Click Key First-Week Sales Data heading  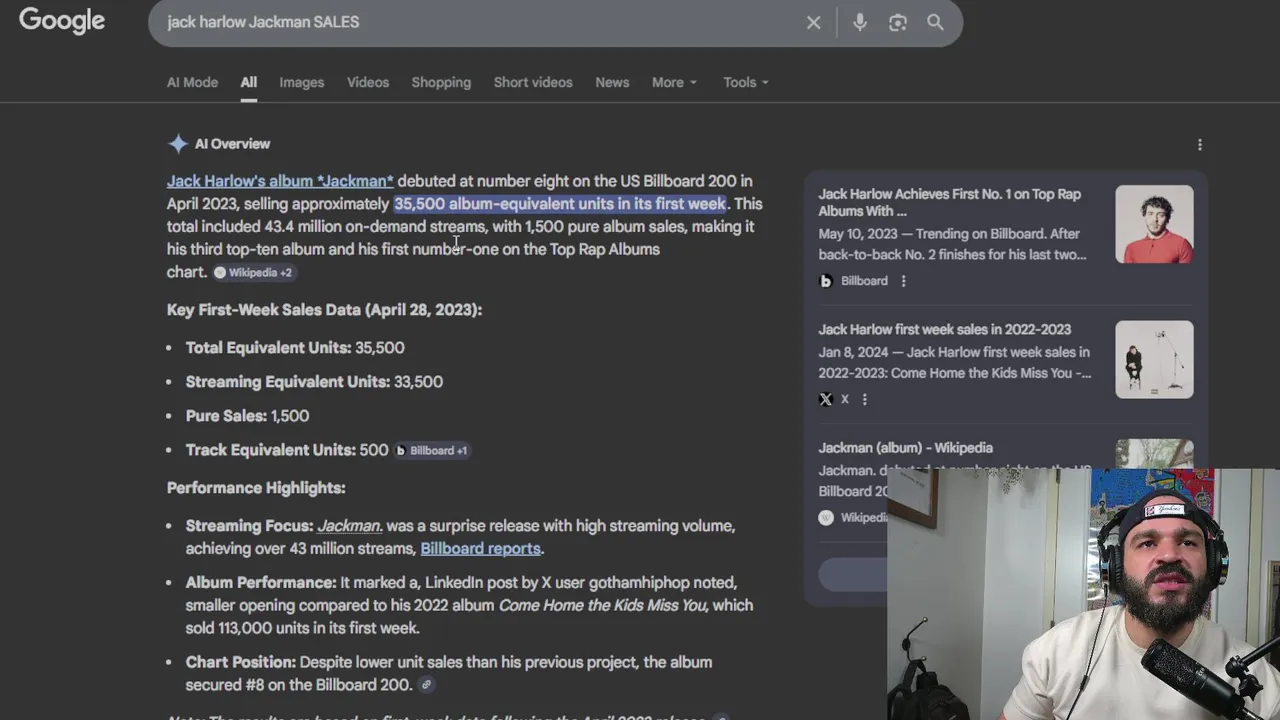324,310
